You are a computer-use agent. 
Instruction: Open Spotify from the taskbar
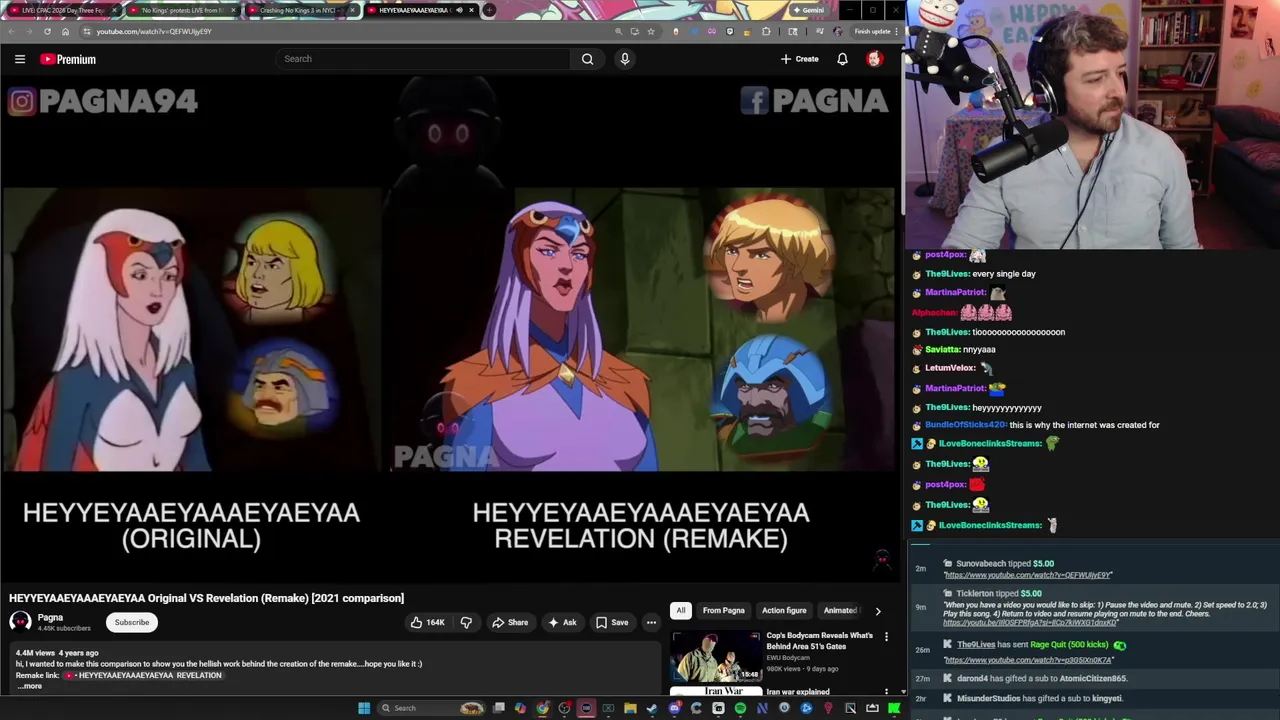(740, 708)
